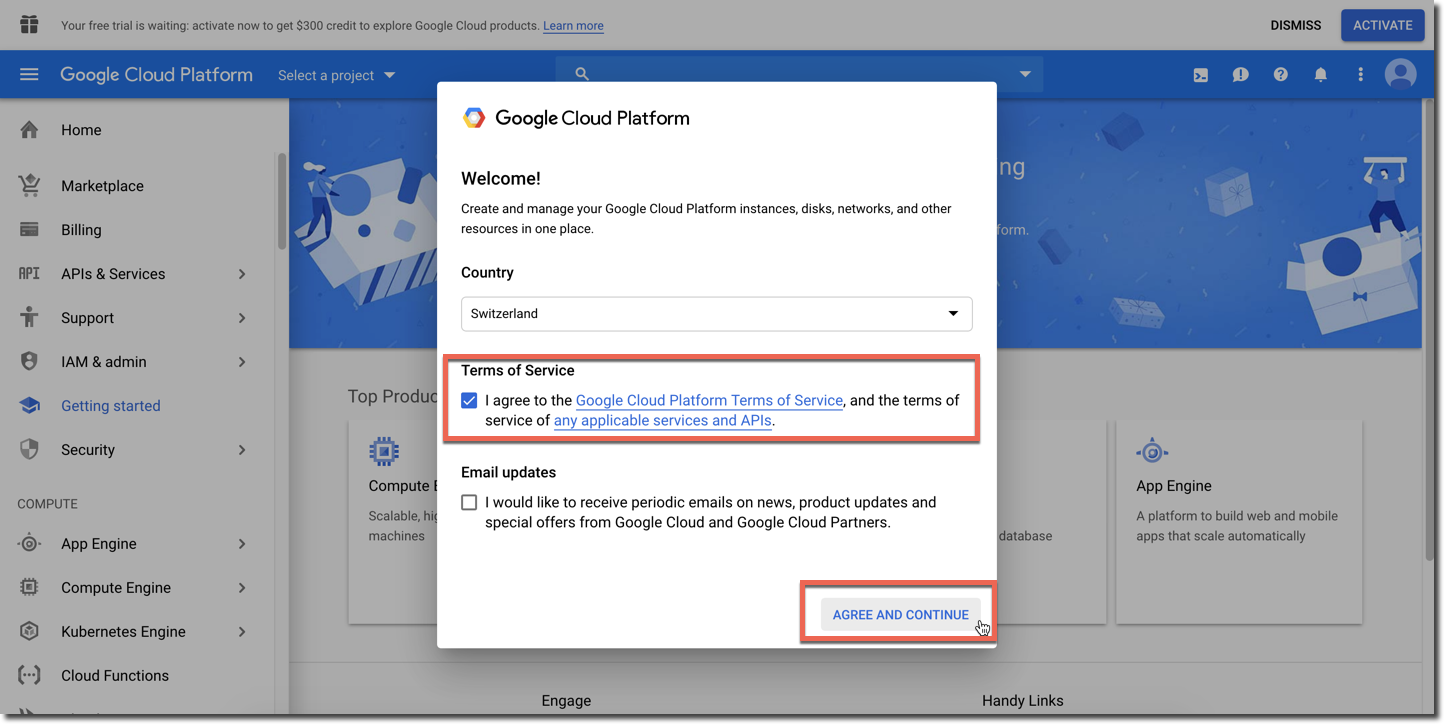Click the ACTIVATE free trial button
The width and height of the screenshot is (1444, 724).
point(1383,25)
